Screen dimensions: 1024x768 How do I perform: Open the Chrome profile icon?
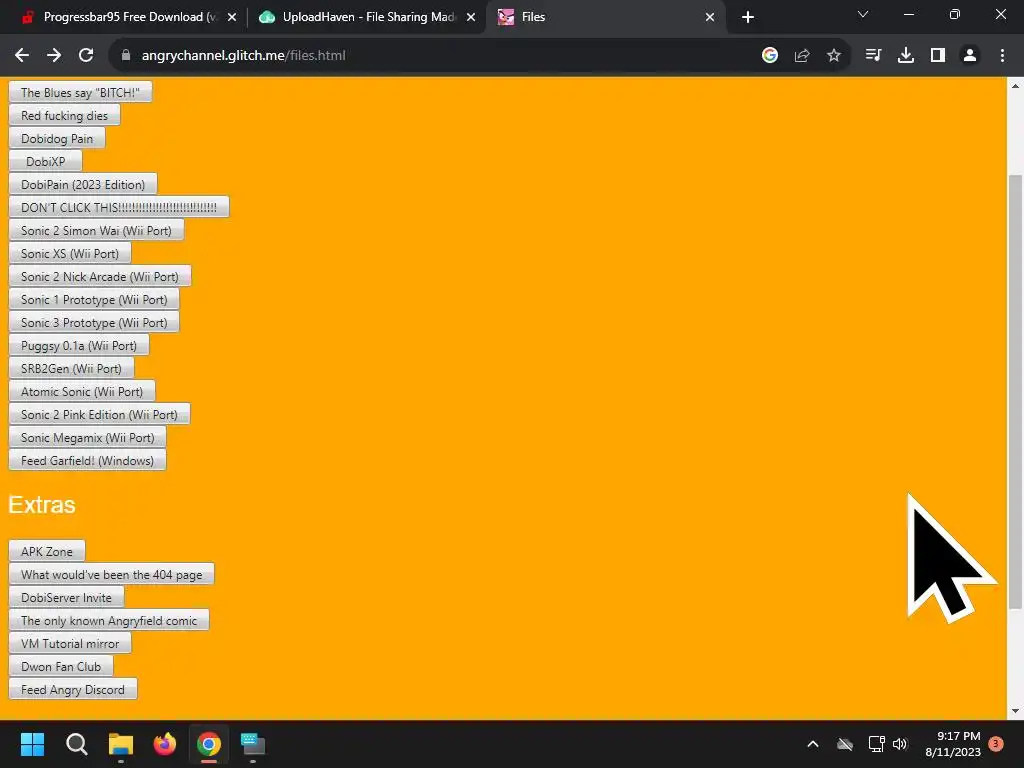(970, 56)
